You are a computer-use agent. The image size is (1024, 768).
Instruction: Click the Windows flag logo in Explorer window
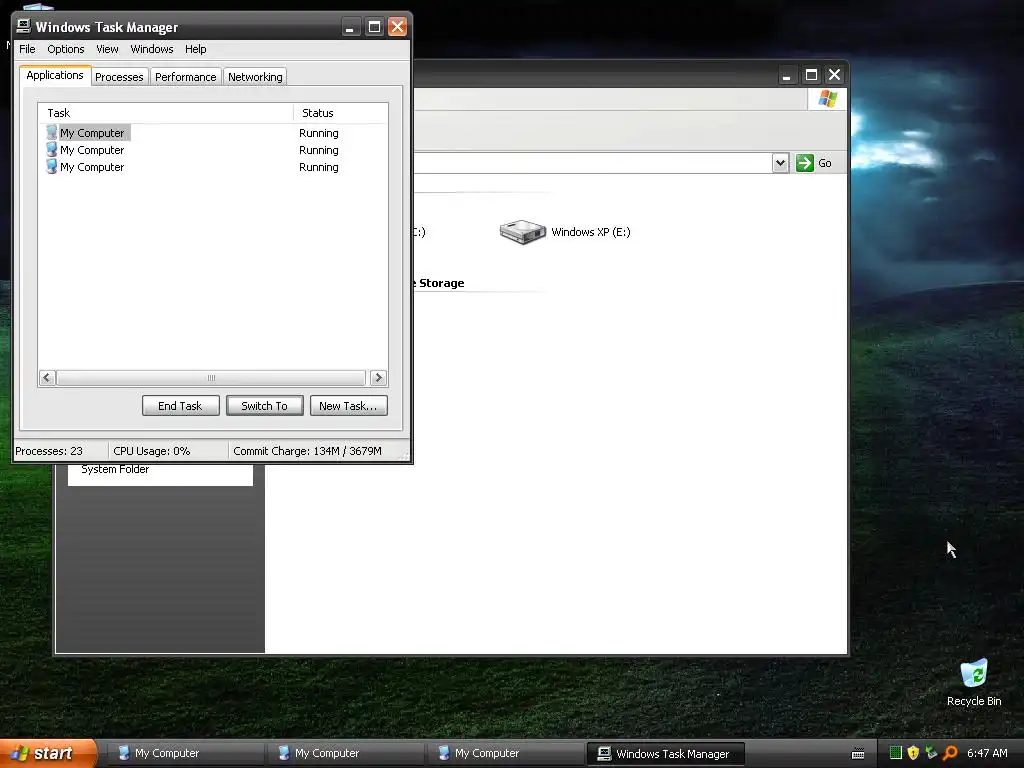(x=827, y=99)
